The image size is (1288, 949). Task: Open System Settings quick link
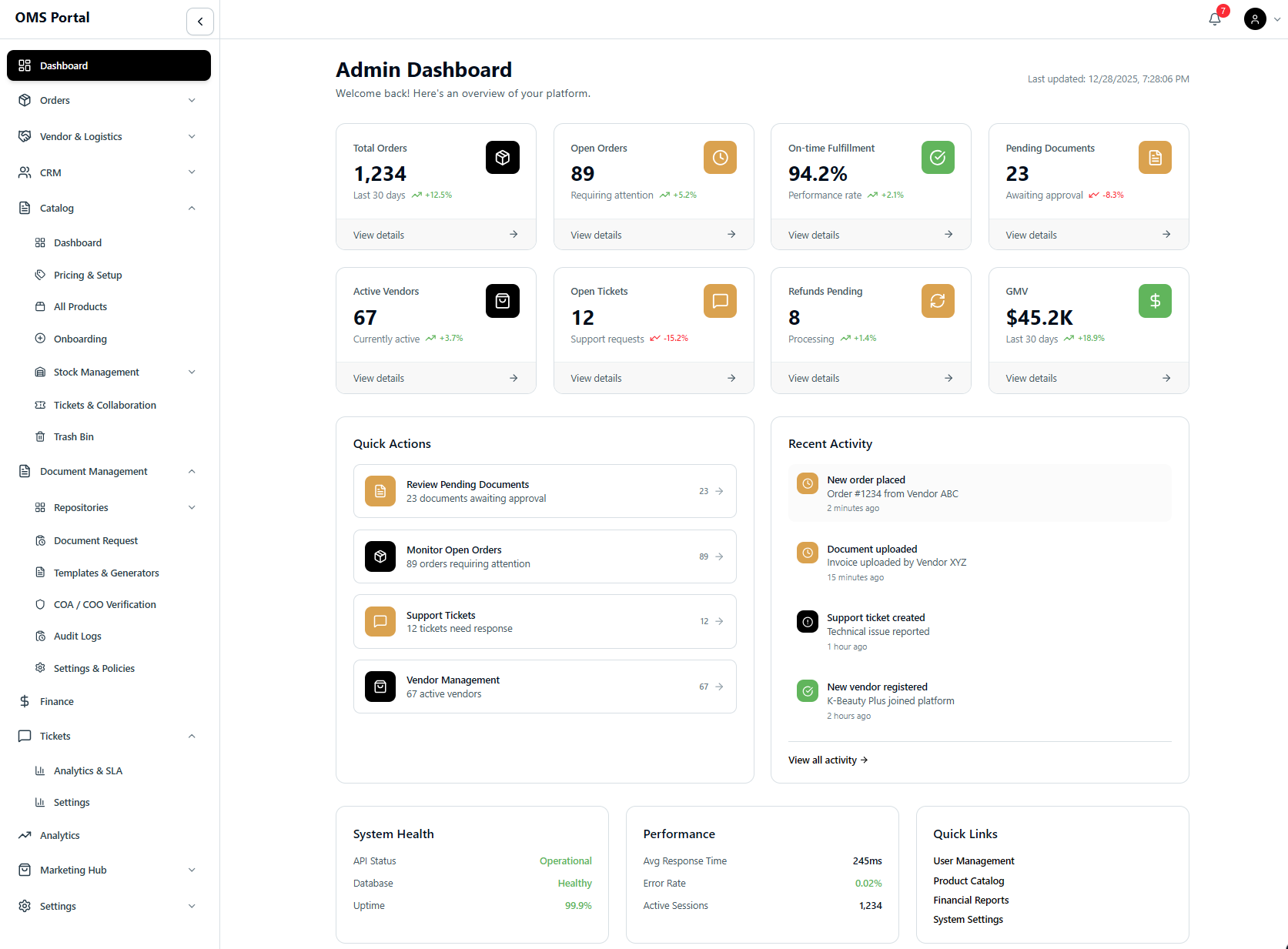[x=968, y=919]
